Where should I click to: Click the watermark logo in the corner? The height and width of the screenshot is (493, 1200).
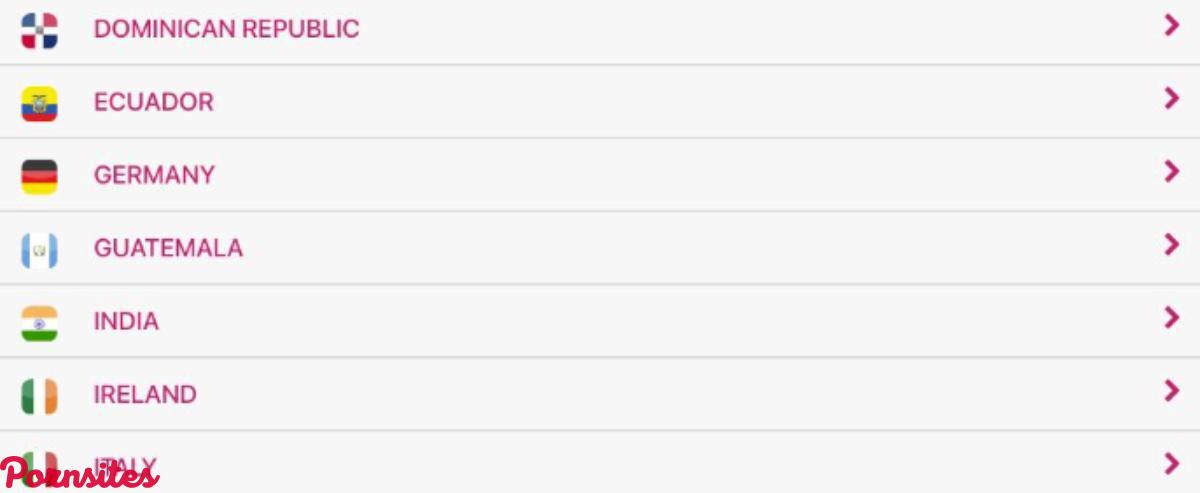[x=80, y=474]
